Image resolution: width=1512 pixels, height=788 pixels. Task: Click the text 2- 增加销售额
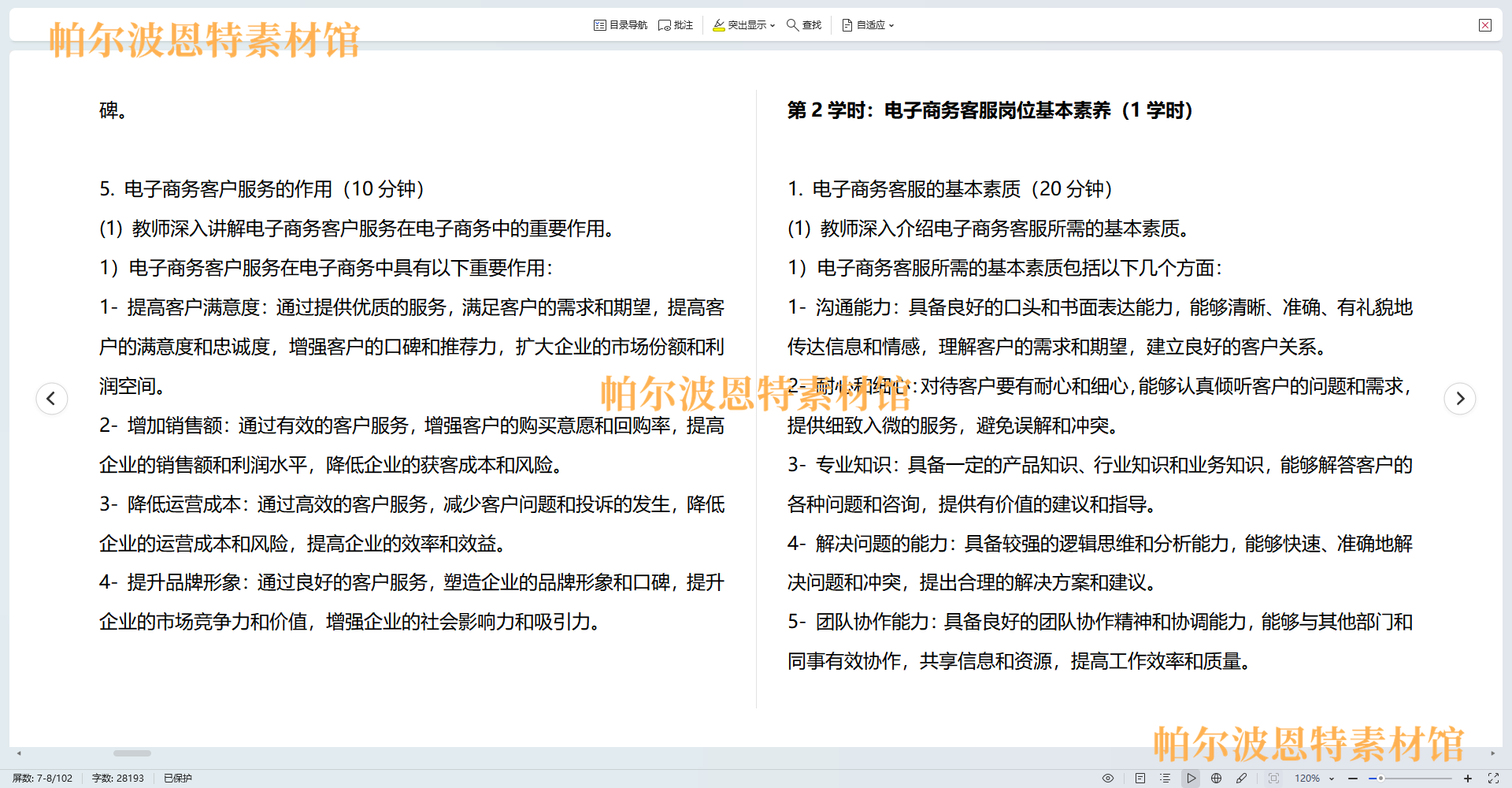[161, 426]
